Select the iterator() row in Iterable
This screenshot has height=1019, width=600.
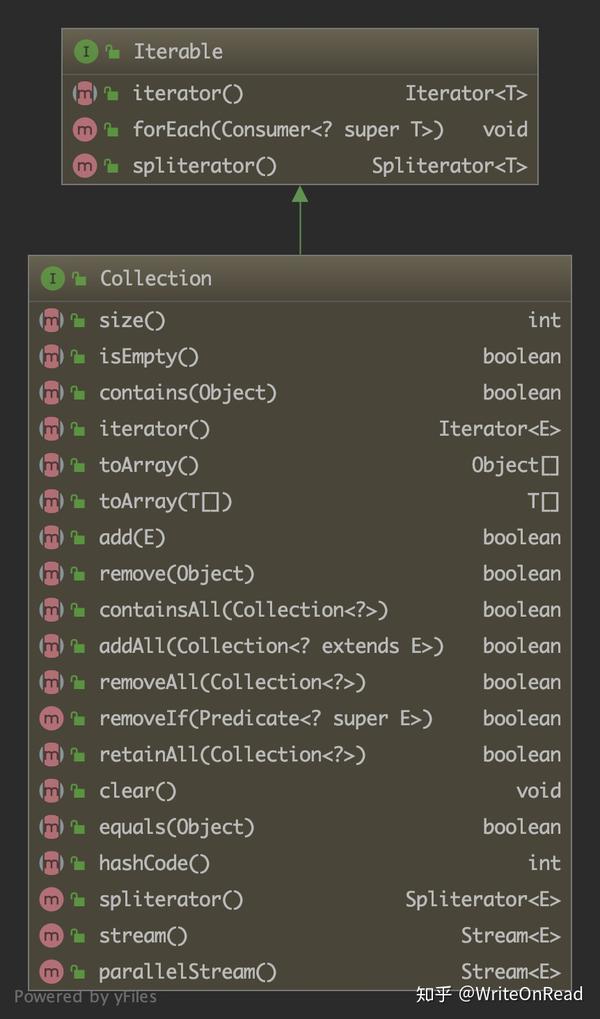300,94
